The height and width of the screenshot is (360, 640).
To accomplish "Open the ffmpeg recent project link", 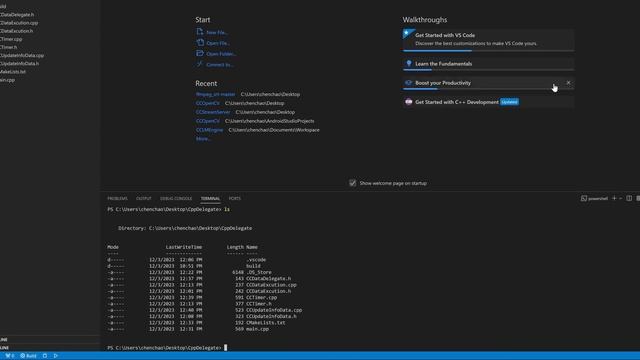I will [x=216, y=94].
